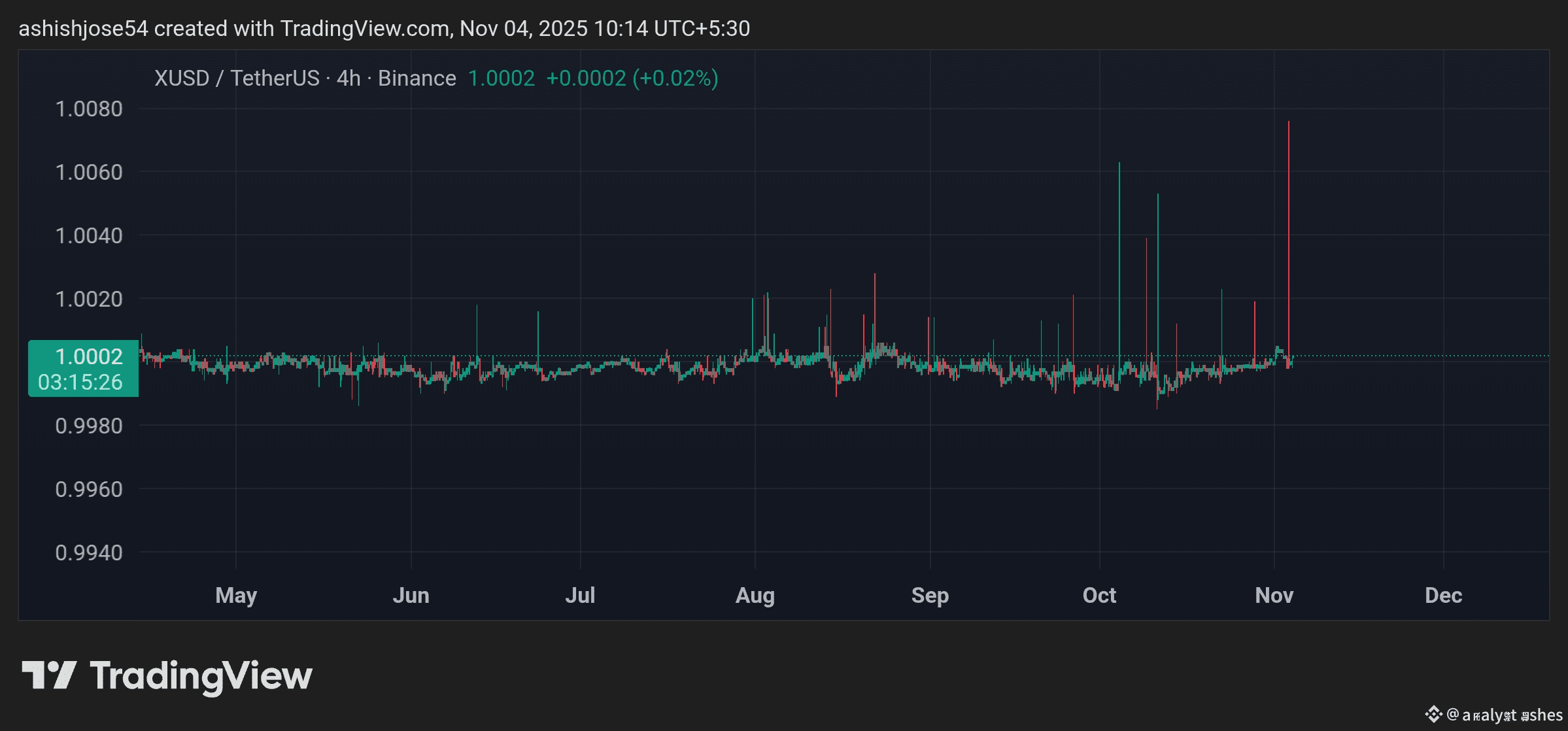Viewport: 1568px width, 731px height.
Task: Click the Dec label on time axis
Action: click(x=1443, y=595)
